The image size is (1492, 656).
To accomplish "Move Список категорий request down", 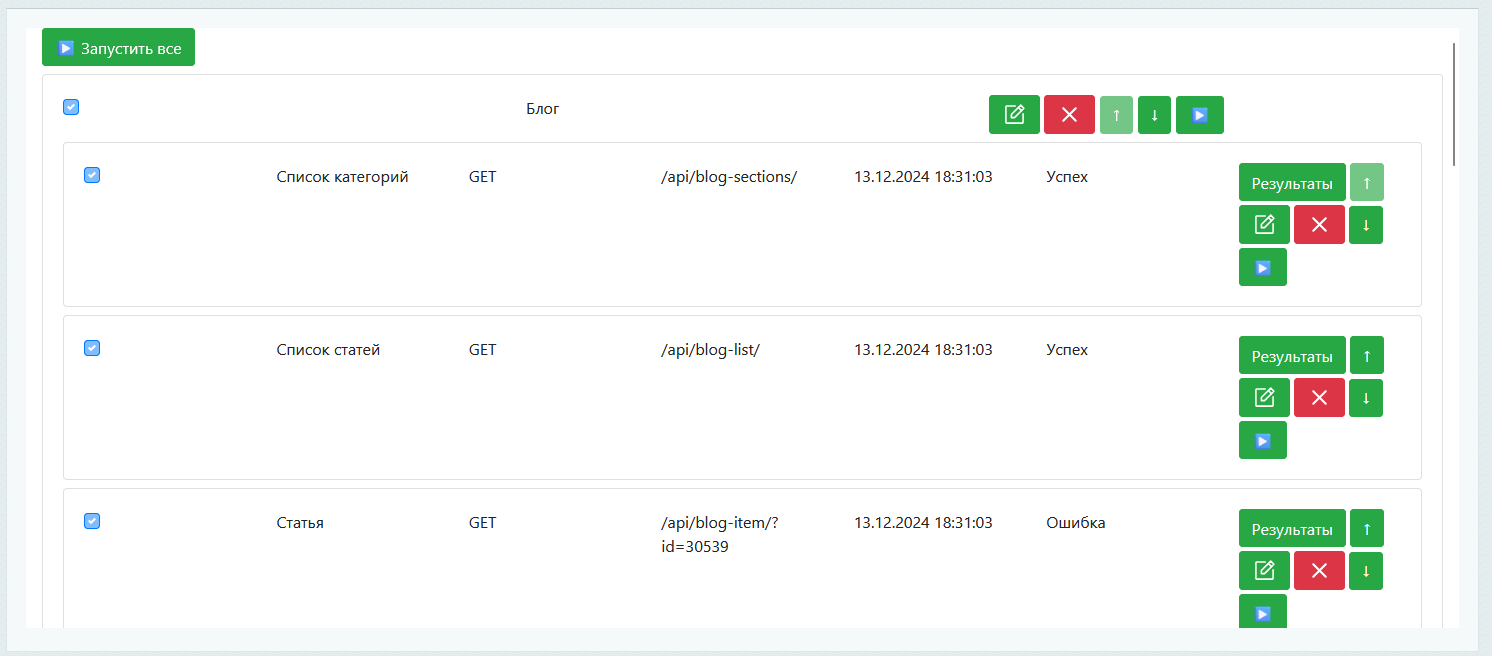I will [x=1366, y=225].
